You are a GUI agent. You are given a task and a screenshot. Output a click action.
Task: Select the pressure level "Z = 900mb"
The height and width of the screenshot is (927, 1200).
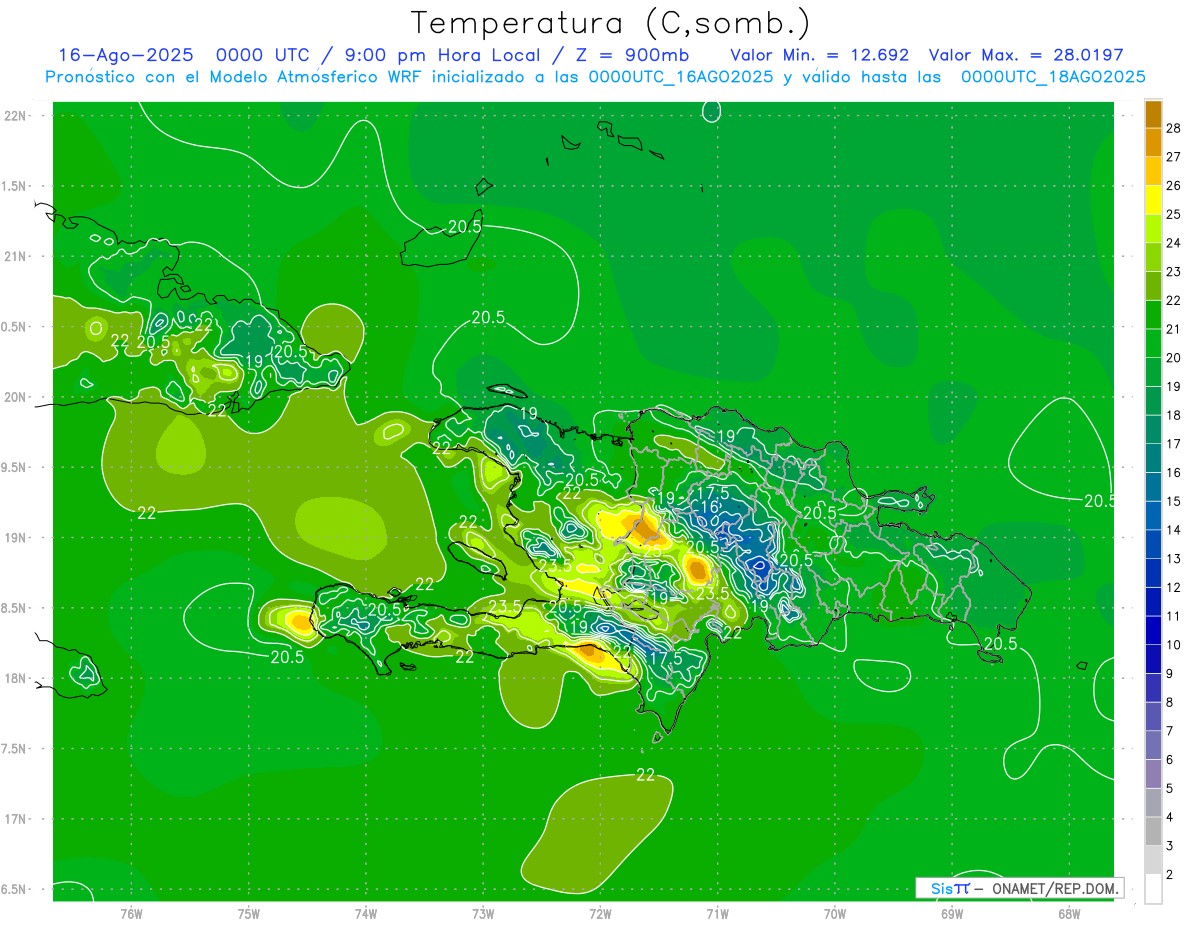(x=634, y=55)
